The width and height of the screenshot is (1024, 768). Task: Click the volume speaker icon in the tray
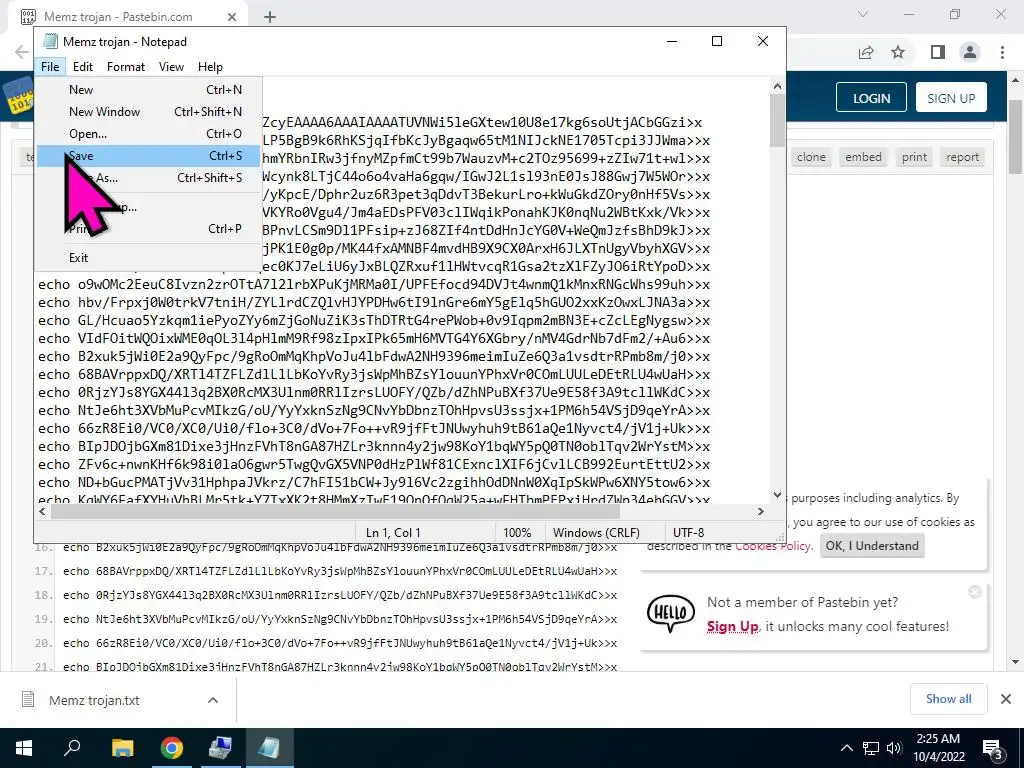pos(894,748)
